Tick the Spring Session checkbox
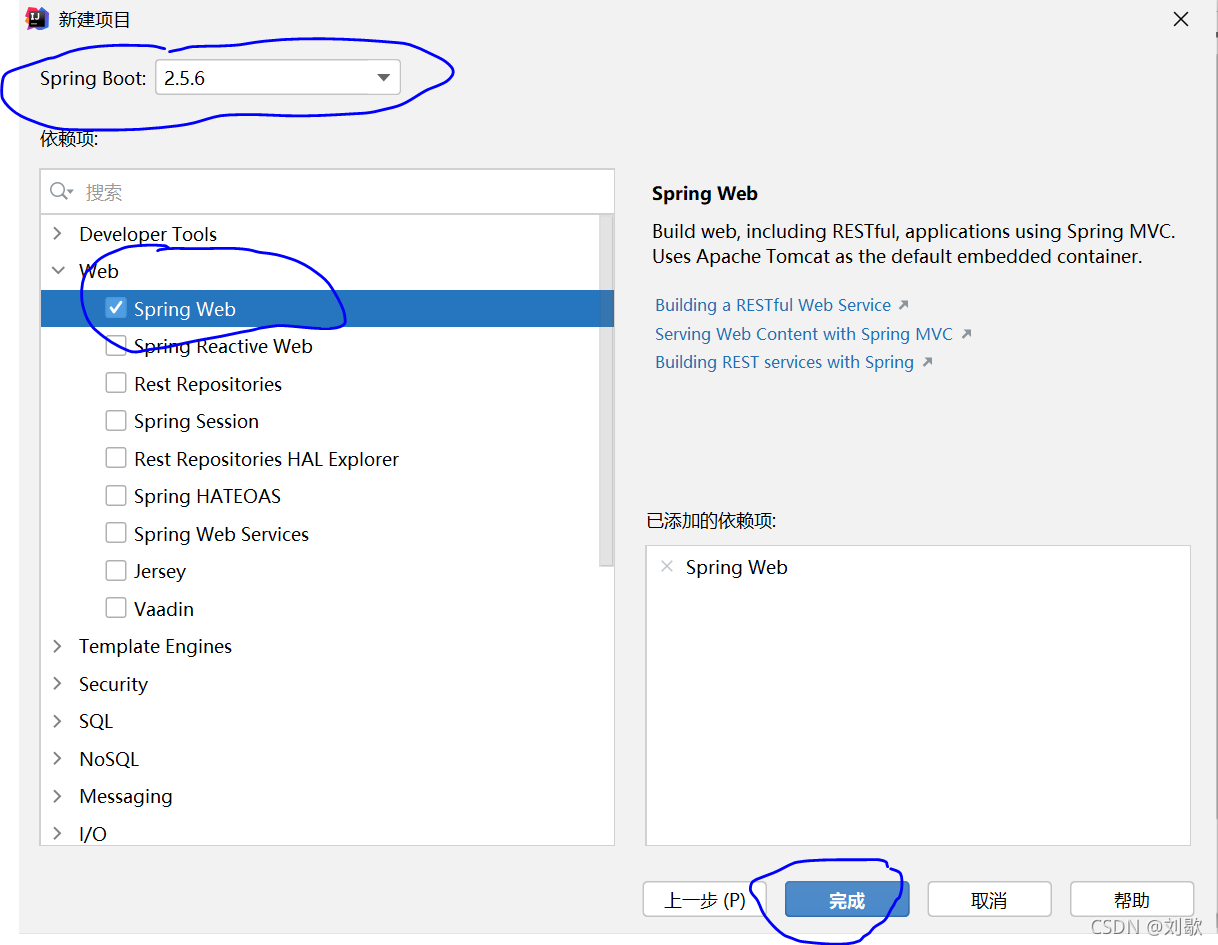Screen dimensions: 1218x945 [x=116, y=421]
